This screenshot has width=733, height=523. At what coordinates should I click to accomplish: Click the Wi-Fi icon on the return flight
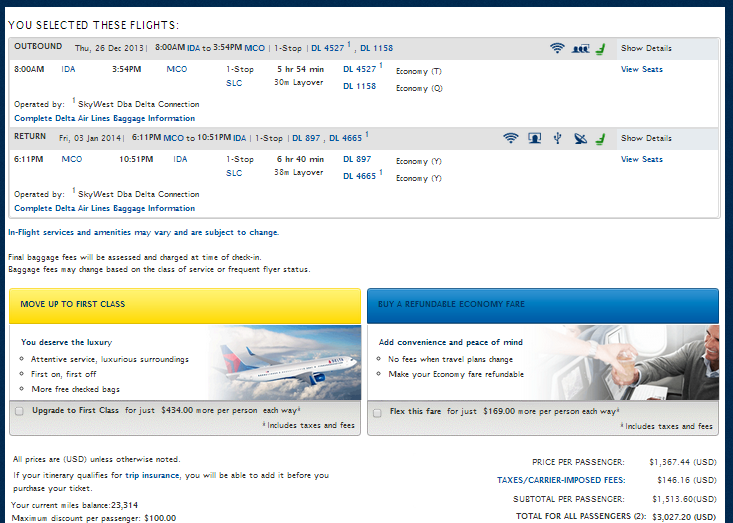point(511,138)
